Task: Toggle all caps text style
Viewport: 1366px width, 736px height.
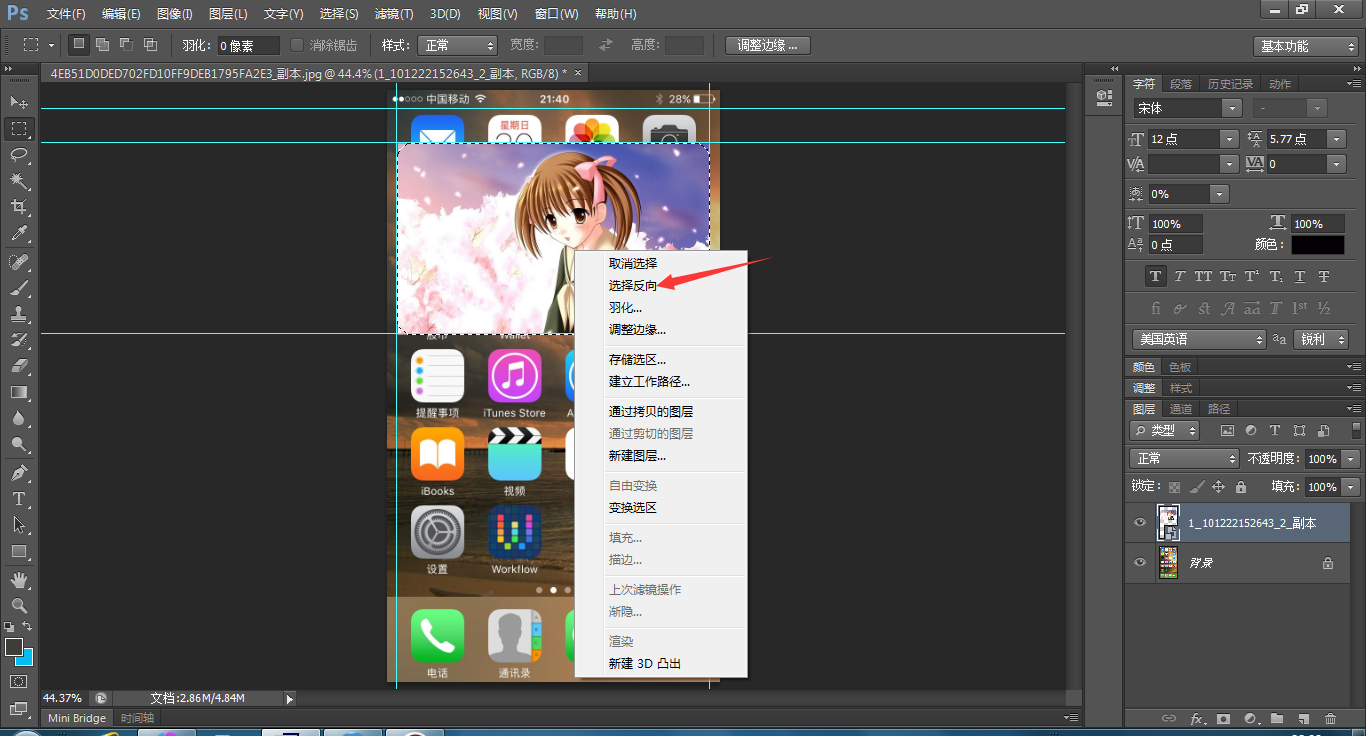Action: click(x=1204, y=277)
